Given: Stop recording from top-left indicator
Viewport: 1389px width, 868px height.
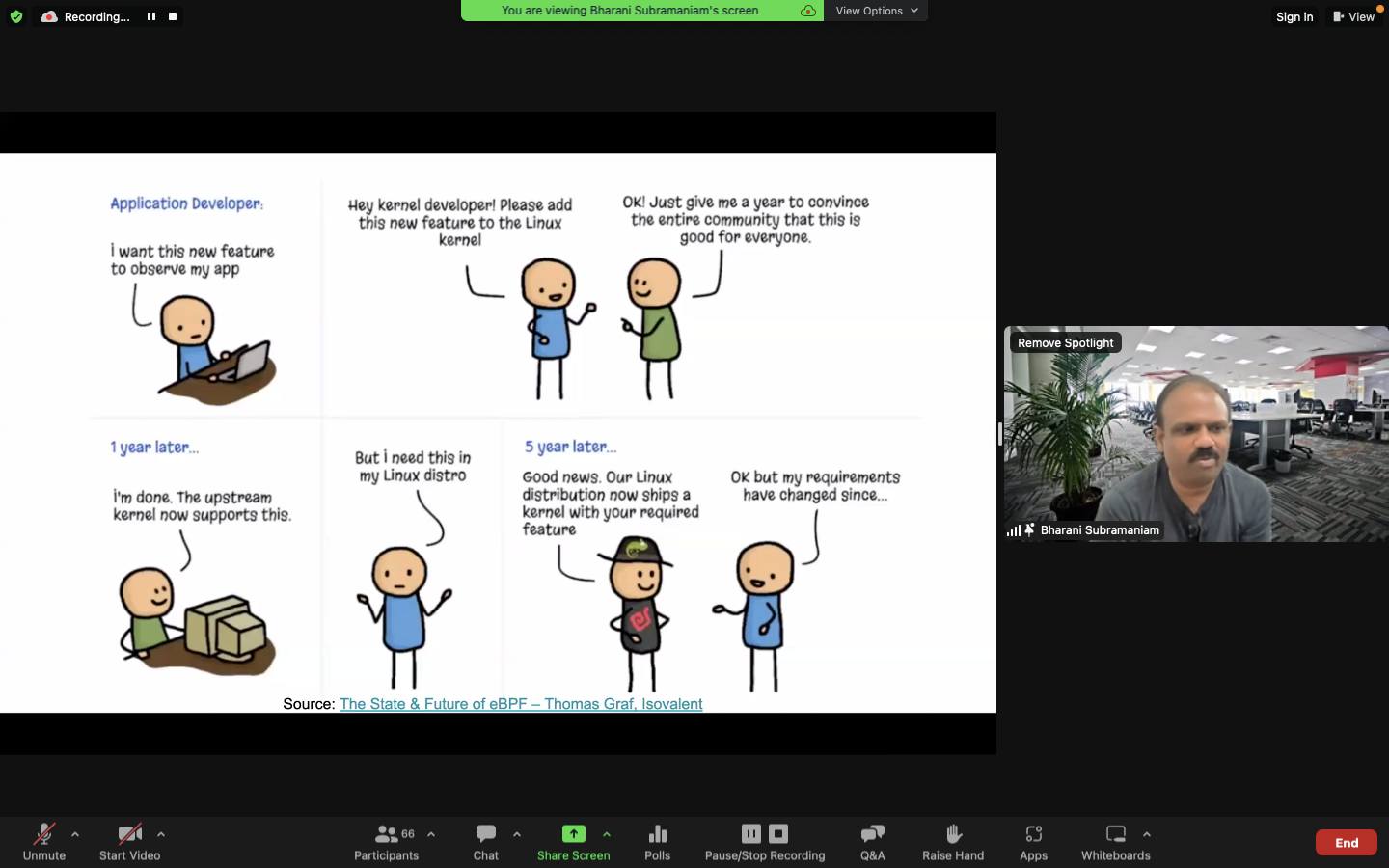Looking at the screenshot, I should (x=173, y=16).
